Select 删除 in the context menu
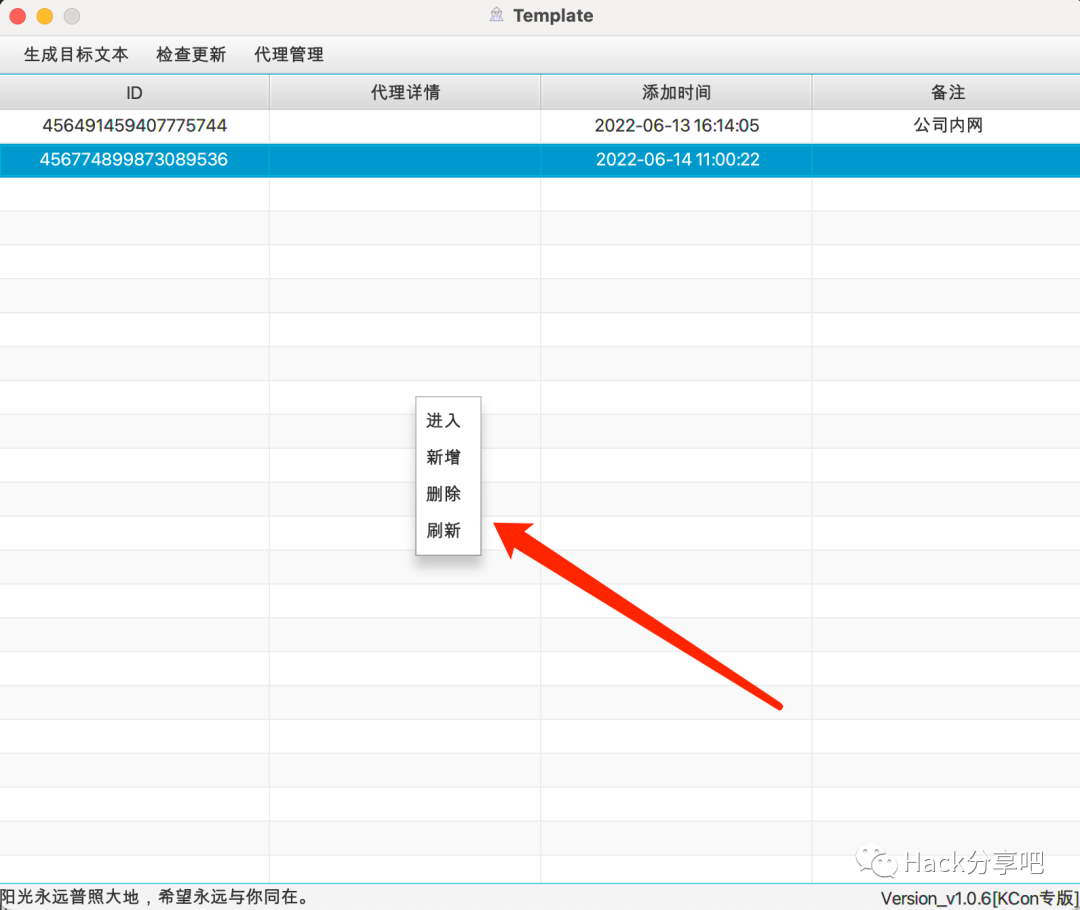The width and height of the screenshot is (1080, 910). pyautogui.click(x=444, y=493)
